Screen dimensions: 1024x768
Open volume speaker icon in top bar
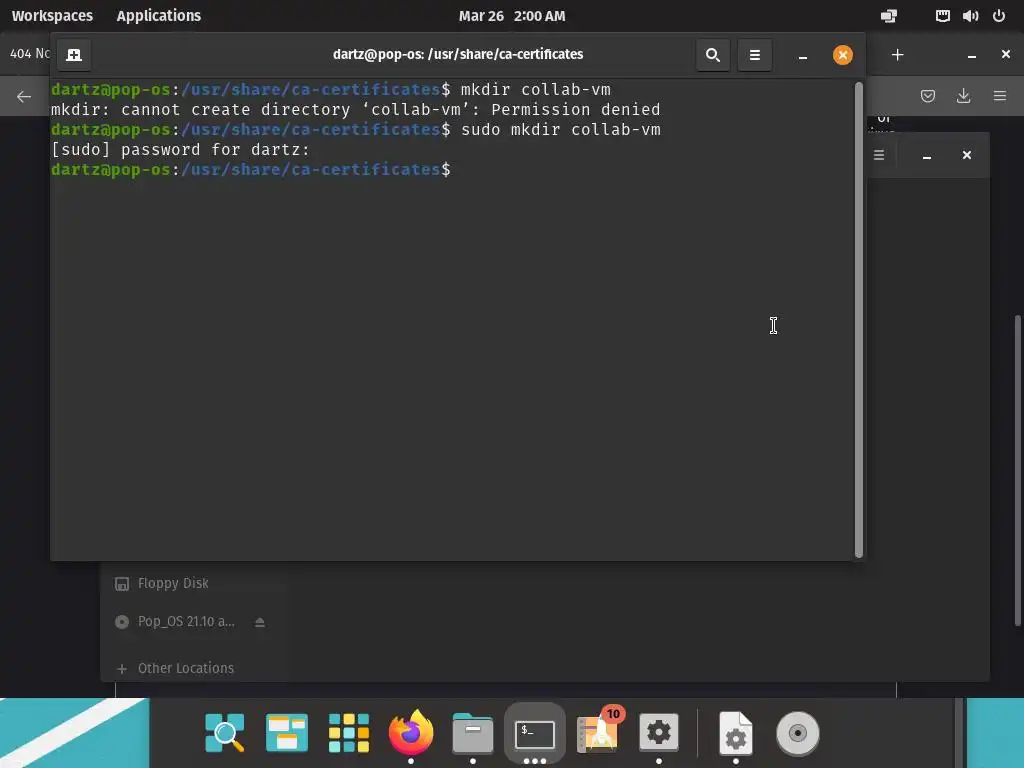pyautogui.click(x=970, y=16)
